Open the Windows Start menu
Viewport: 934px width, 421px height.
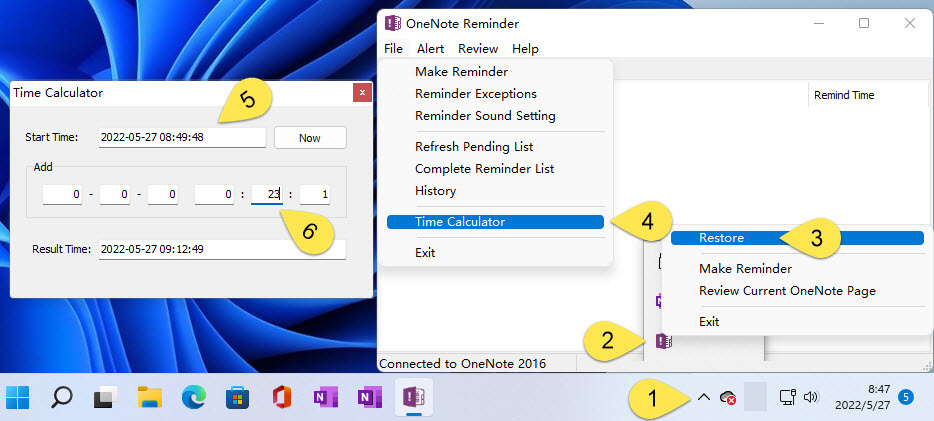[x=18, y=397]
